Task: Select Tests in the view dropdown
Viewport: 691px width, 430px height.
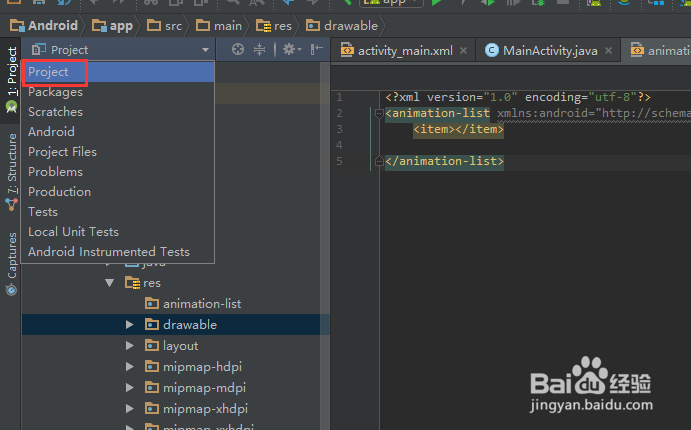Action: pyautogui.click(x=118, y=211)
